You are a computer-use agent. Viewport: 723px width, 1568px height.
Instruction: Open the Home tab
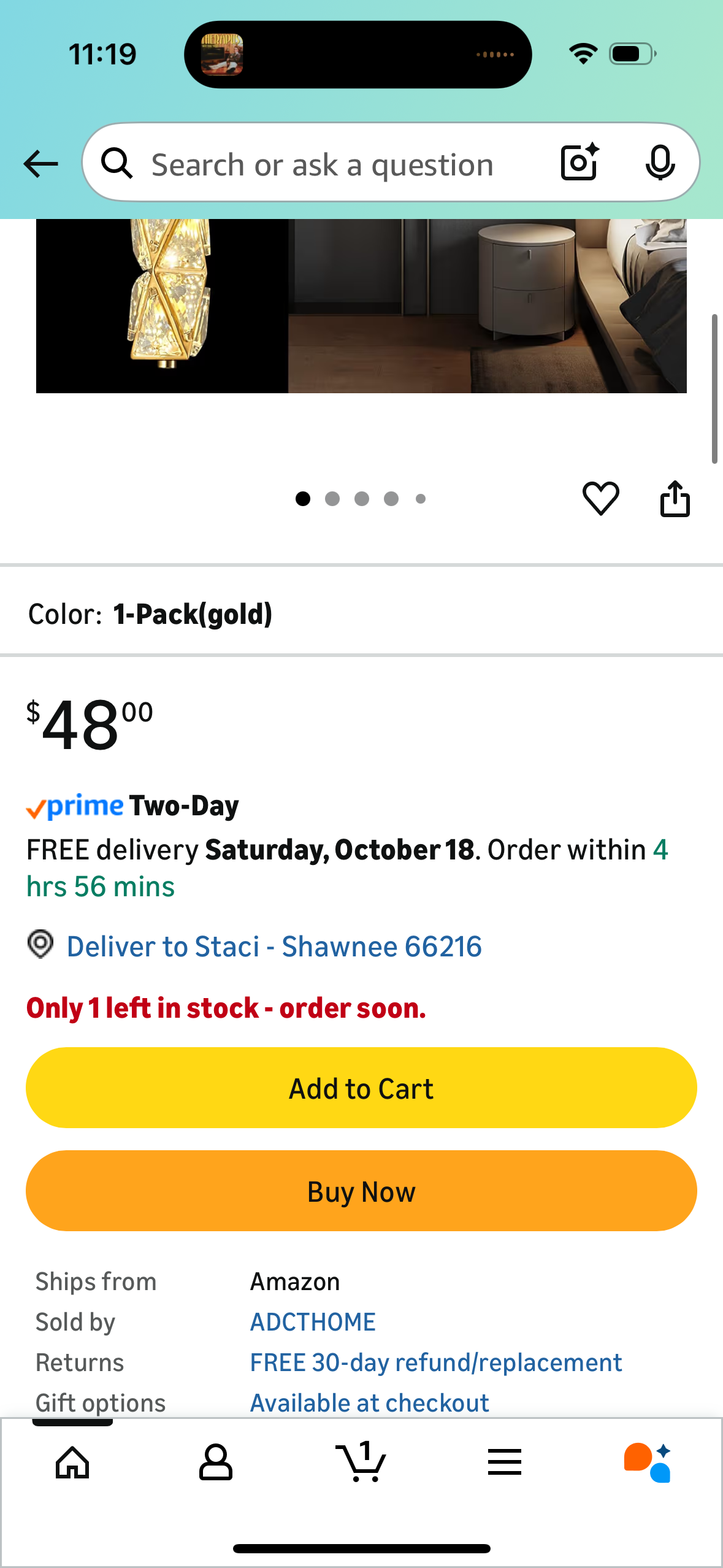[72, 1462]
